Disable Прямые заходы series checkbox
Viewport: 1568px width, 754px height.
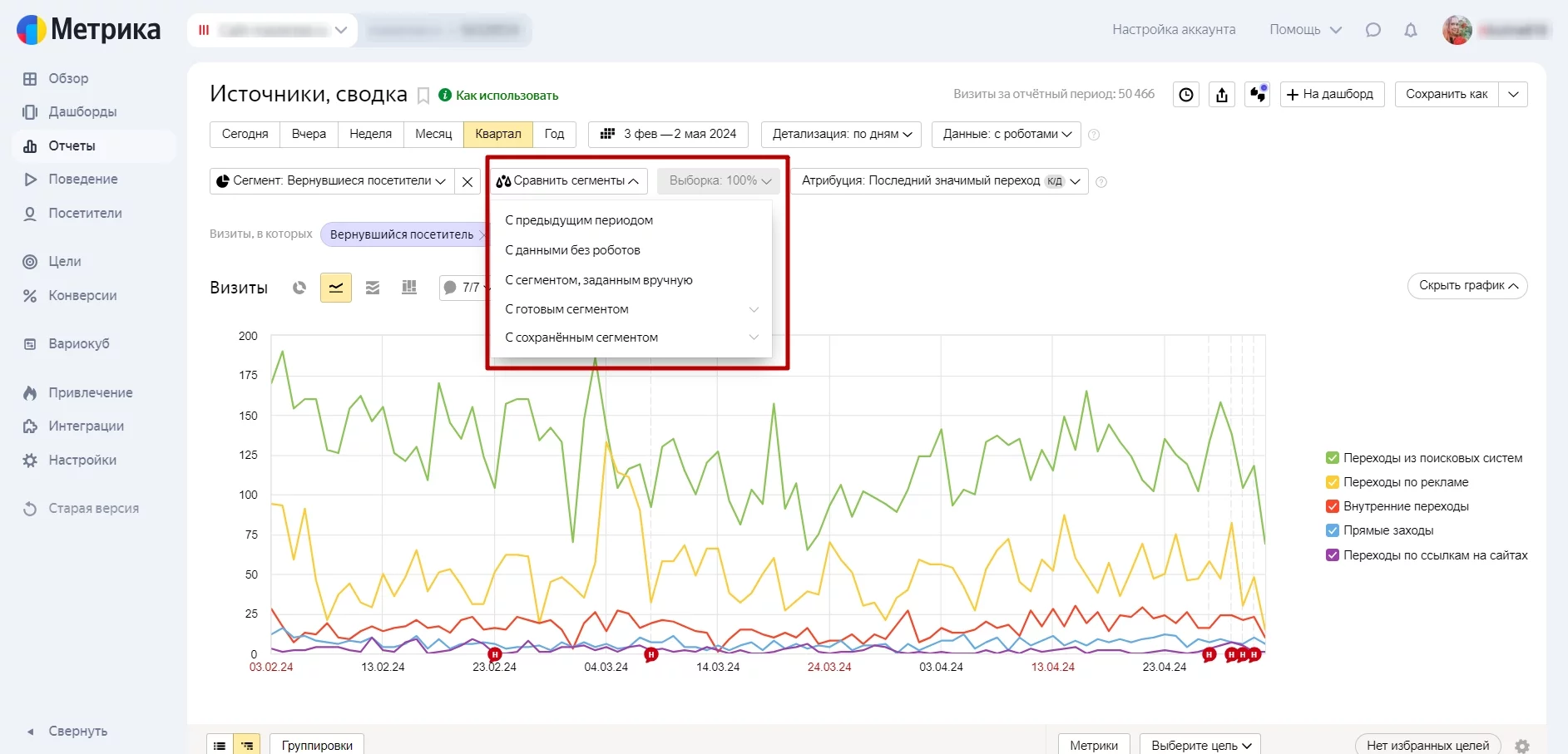click(x=1333, y=530)
